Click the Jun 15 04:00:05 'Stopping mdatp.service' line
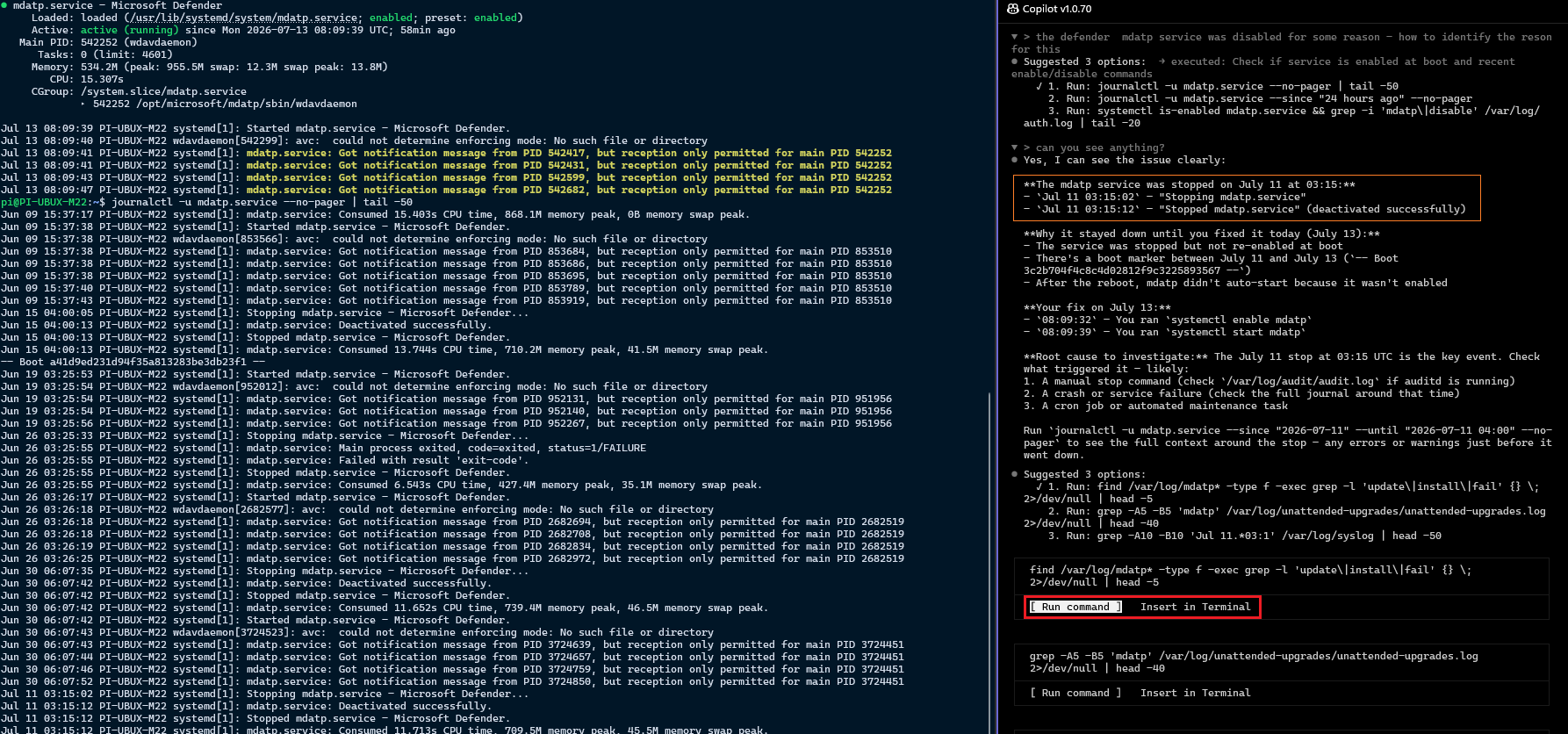Viewport: 1568px width, 734px height. (264, 313)
